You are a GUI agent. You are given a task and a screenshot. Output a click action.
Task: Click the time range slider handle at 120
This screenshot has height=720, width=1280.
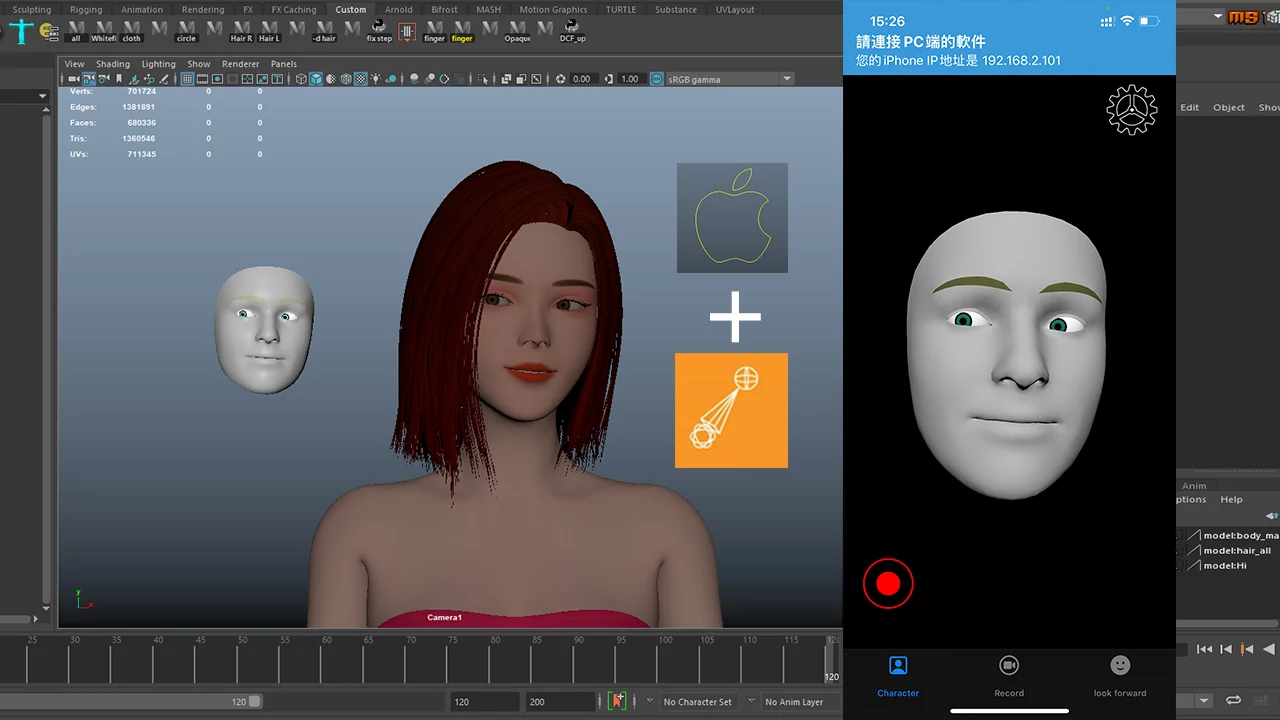(254, 702)
